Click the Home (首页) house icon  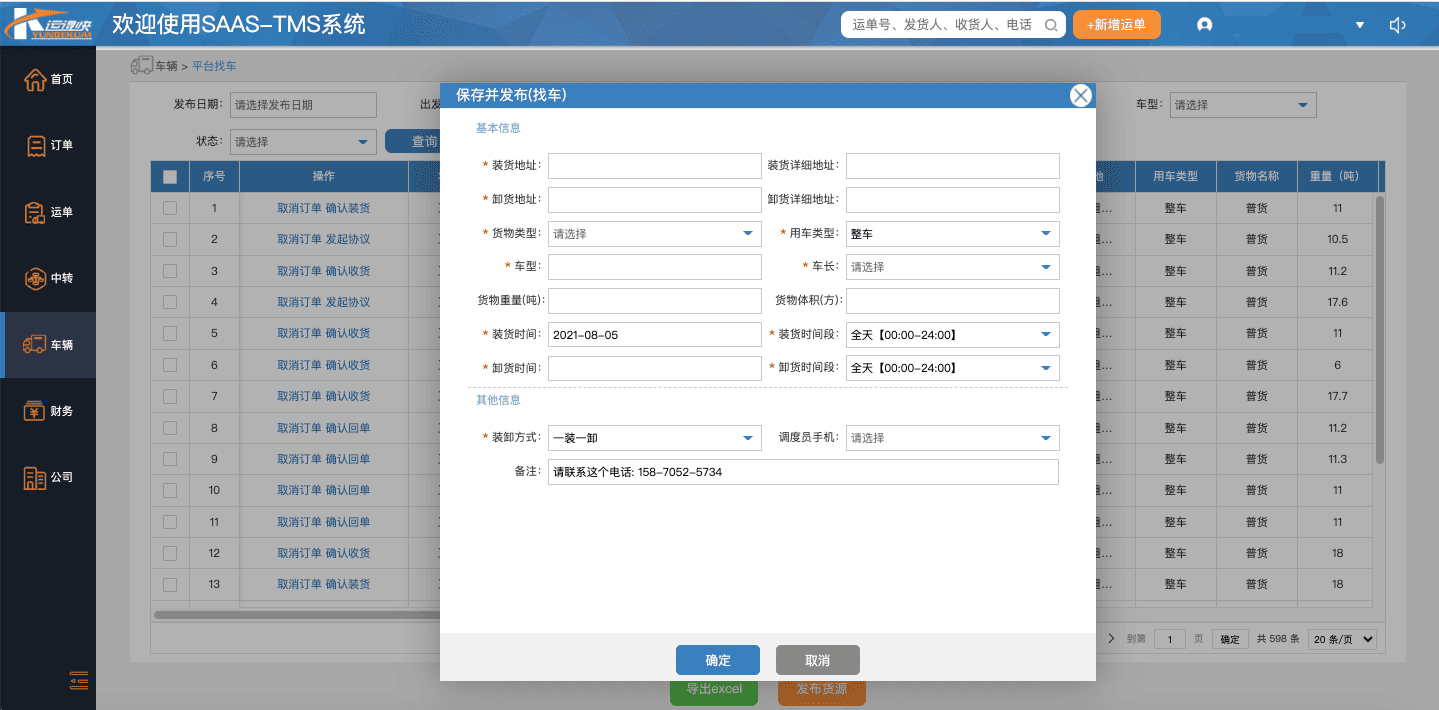pyautogui.click(x=35, y=80)
